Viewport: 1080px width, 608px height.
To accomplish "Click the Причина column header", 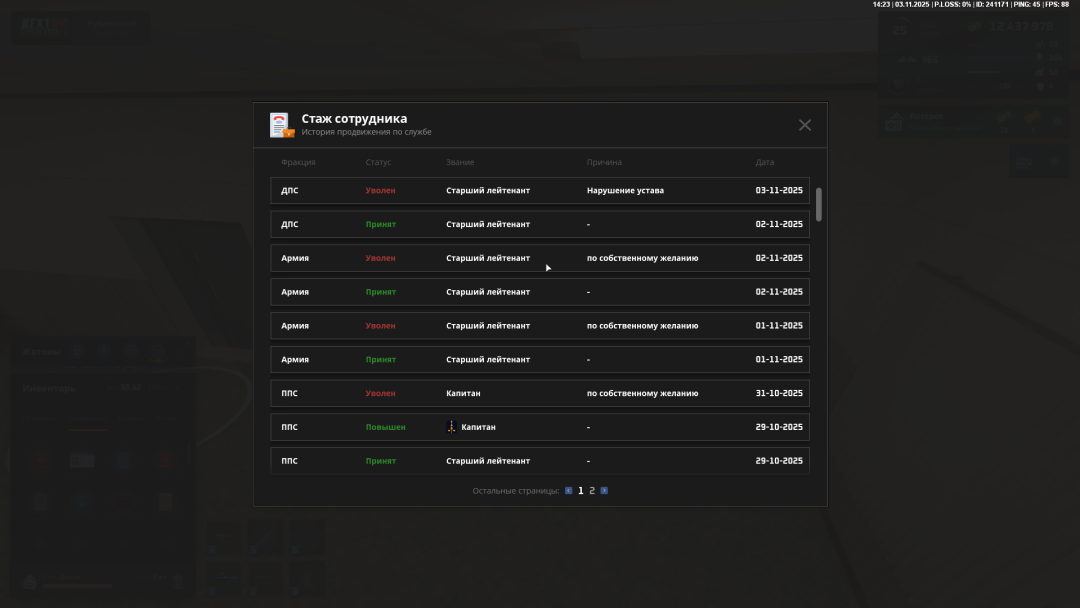I will click(604, 162).
